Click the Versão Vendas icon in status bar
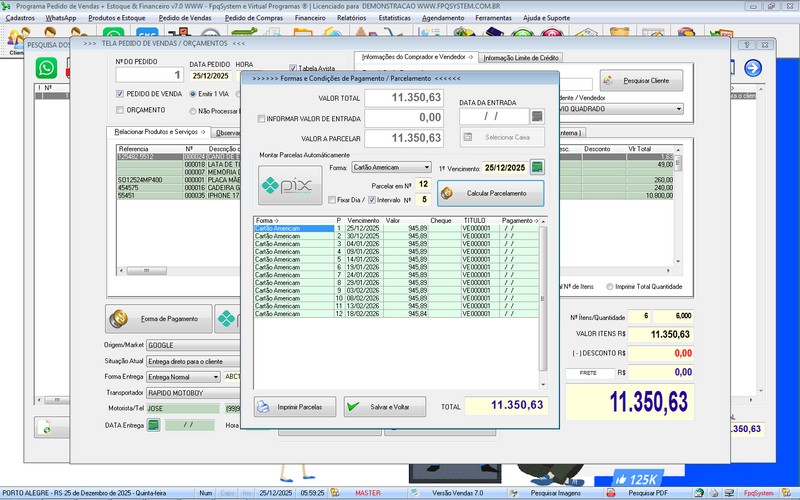 pyautogui.click(x=415, y=493)
